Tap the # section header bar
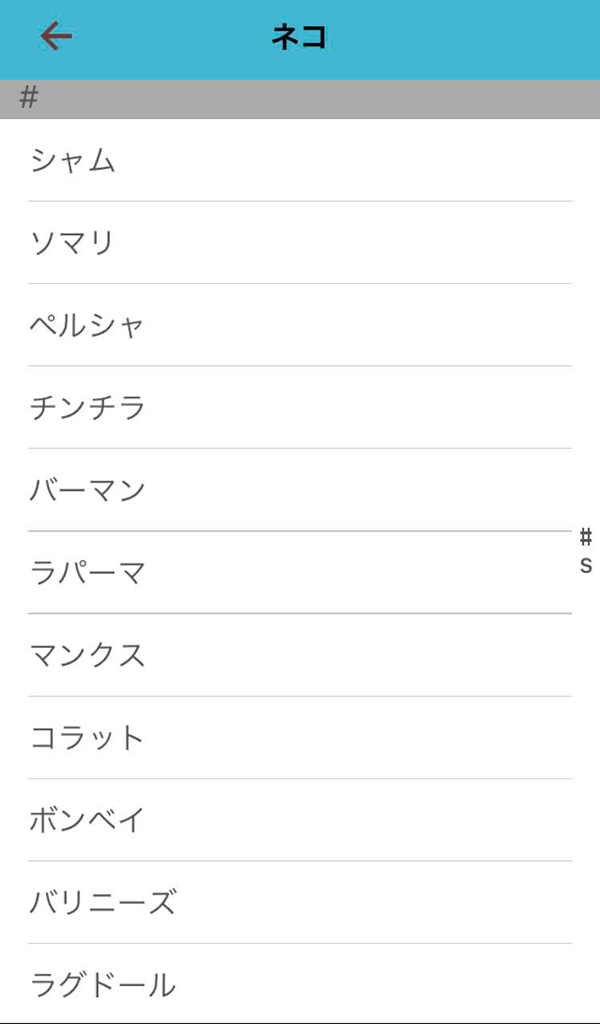Image resolution: width=600 pixels, height=1024 pixels. (300, 99)
